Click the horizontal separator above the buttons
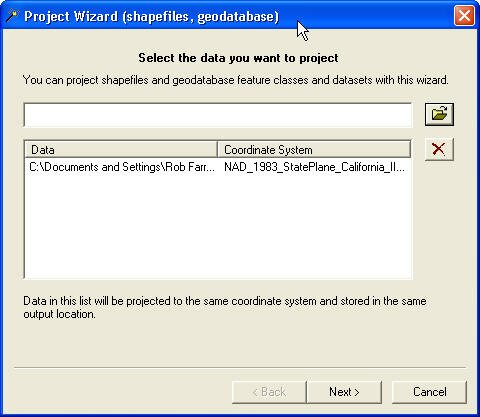The height and width of the screenshot is (417, 480). (240, 368)
